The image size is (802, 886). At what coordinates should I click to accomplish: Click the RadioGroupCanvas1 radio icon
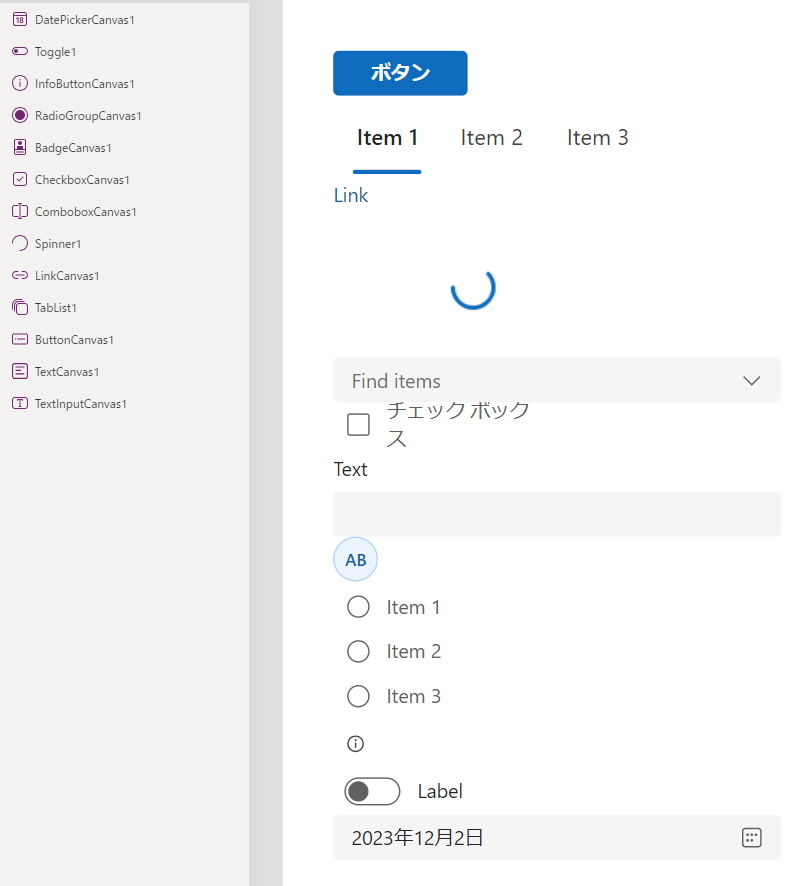click(x=20, y=115)
